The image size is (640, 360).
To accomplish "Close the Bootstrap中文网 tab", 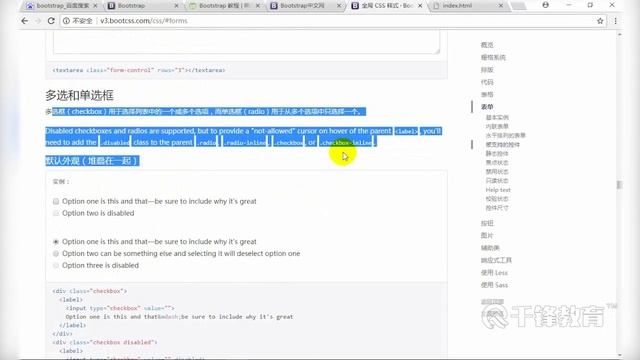I will [x=339, y=6].
